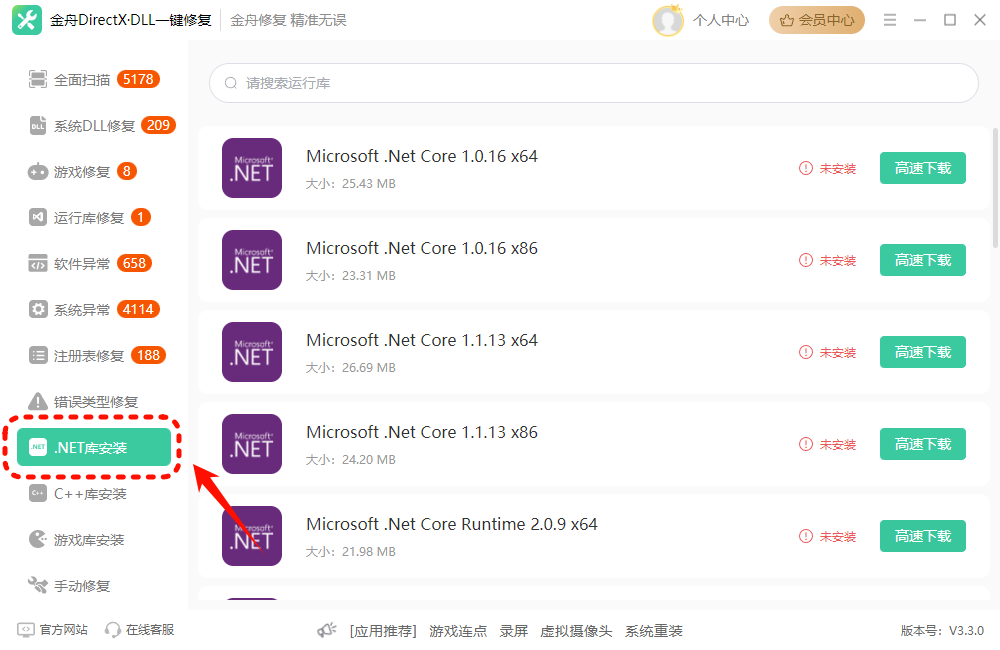Focus the 请搜索运行库 search field
The height and width of the screenshot is (650, 1000).
[594, 83]
